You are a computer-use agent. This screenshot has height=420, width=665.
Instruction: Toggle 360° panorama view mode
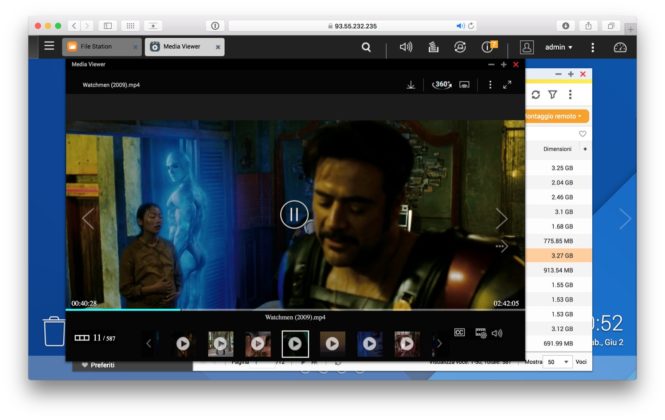click(x=442, y=85)
